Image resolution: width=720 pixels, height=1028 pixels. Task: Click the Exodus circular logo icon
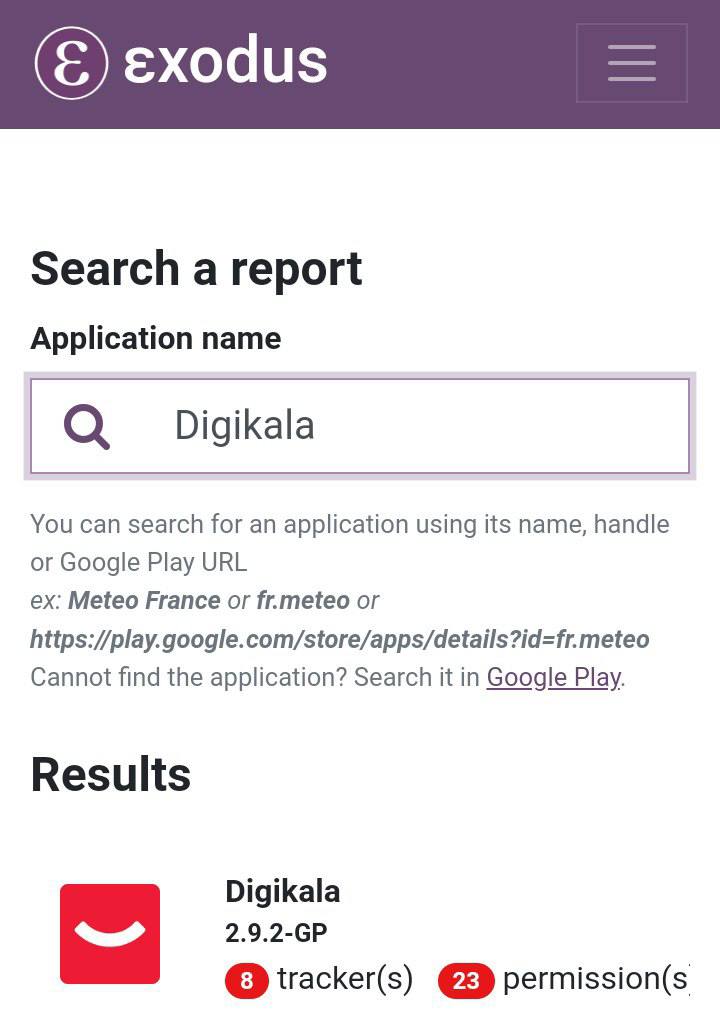pyautogui.click(x=71, y=63)
